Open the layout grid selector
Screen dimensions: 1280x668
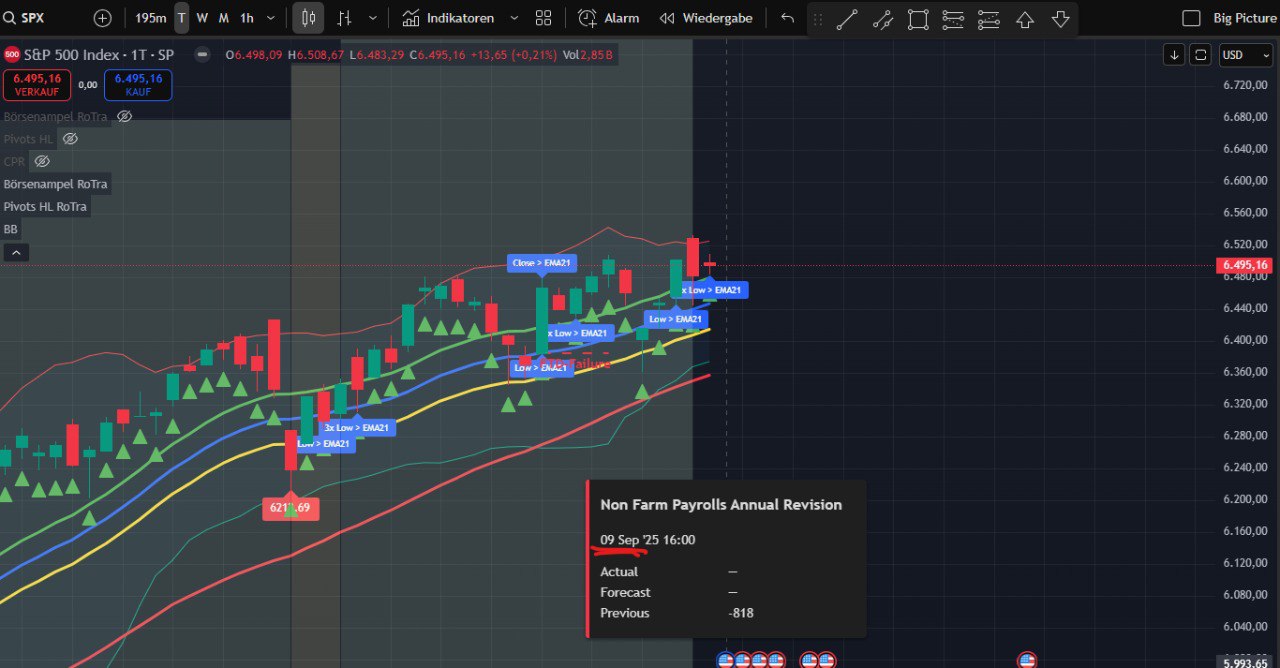tap(543, 18)
